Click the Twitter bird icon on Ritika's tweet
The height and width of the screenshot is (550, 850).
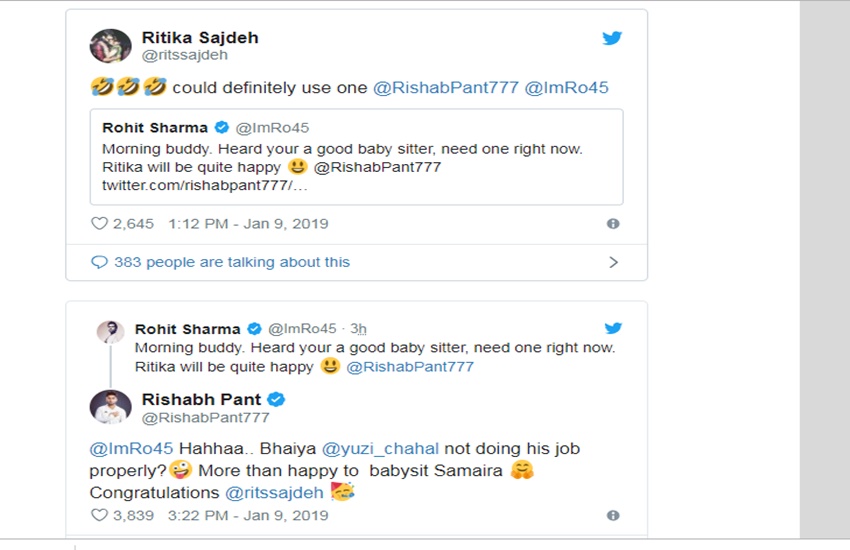[x=612, y=38]
